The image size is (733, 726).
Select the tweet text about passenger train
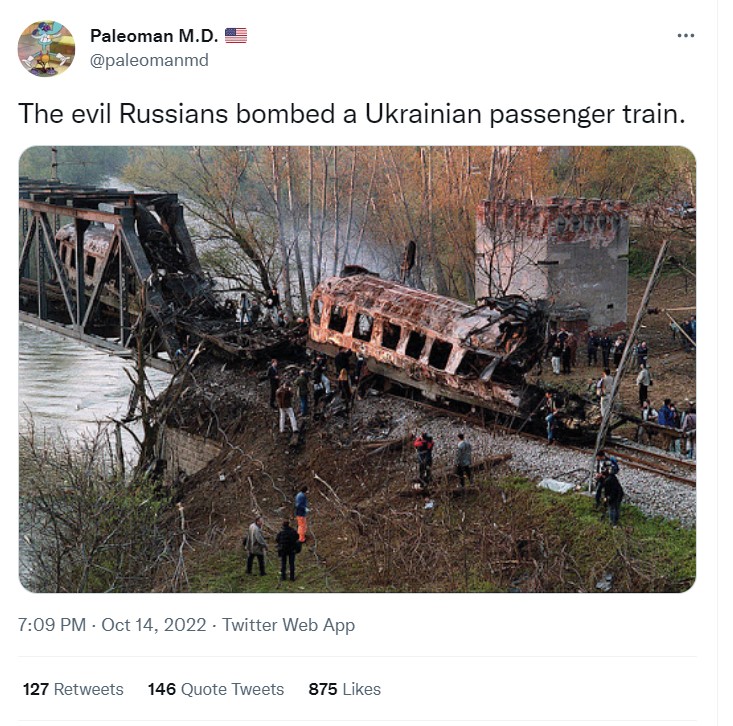click(352, 114)
